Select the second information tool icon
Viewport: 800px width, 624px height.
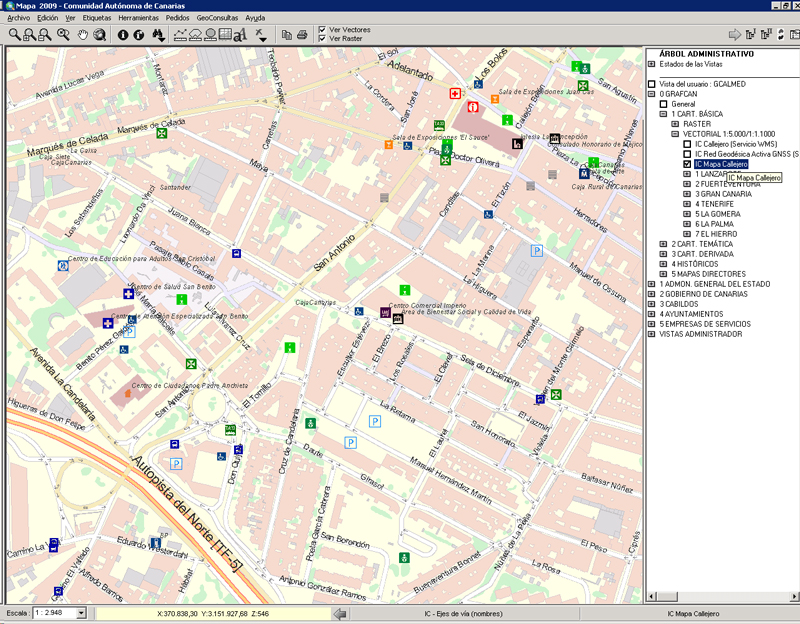(x=139, y=35)
